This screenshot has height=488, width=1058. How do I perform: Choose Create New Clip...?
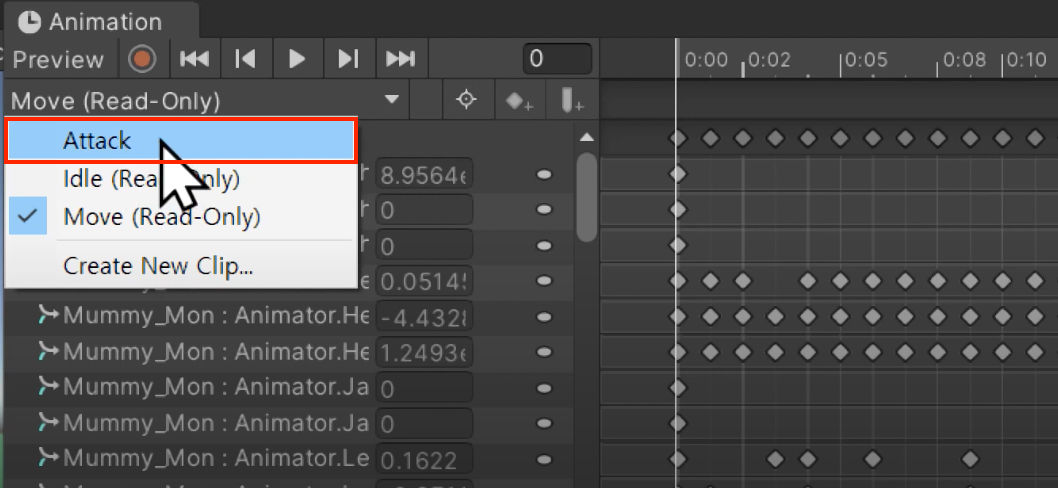[x=181, y=266]
